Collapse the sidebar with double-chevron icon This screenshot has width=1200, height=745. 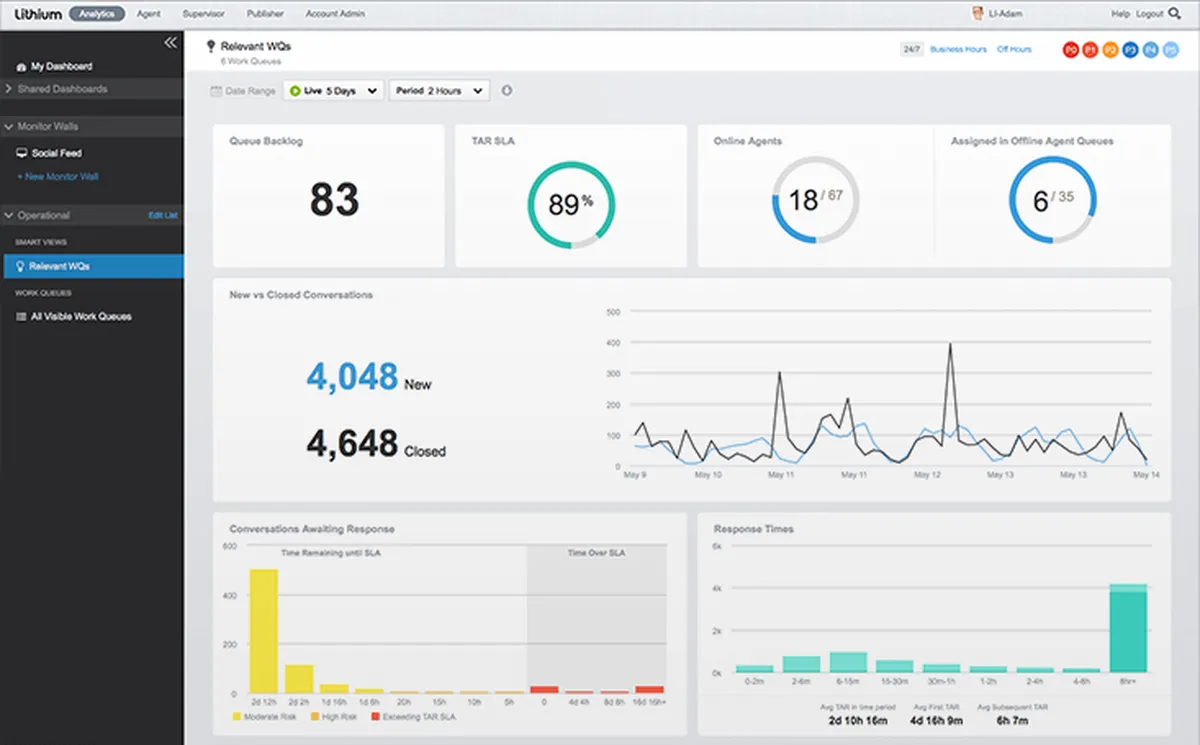click(x=170, y=43)
